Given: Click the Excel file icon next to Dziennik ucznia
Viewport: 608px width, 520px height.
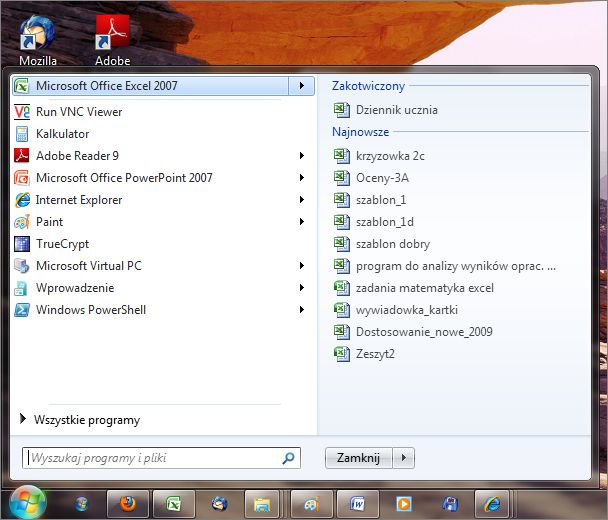Looking at the screenshot, I should pos(342,110).
